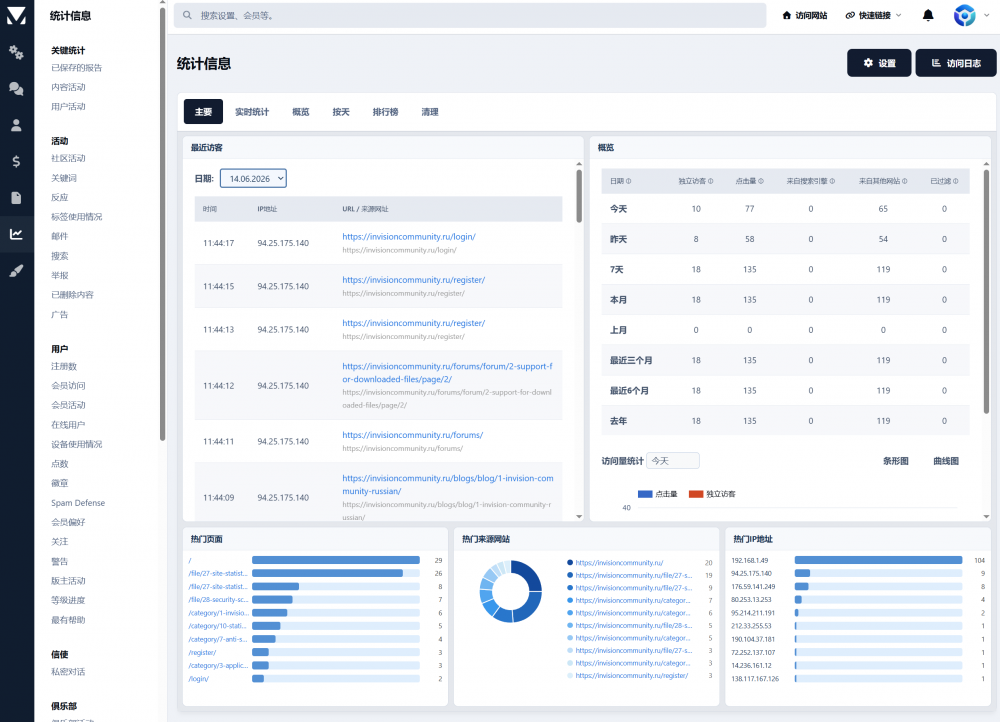This screenshot has height=722, width=1000.
Task: Open 私密对话 in sidebar
Action: (68, 672)
